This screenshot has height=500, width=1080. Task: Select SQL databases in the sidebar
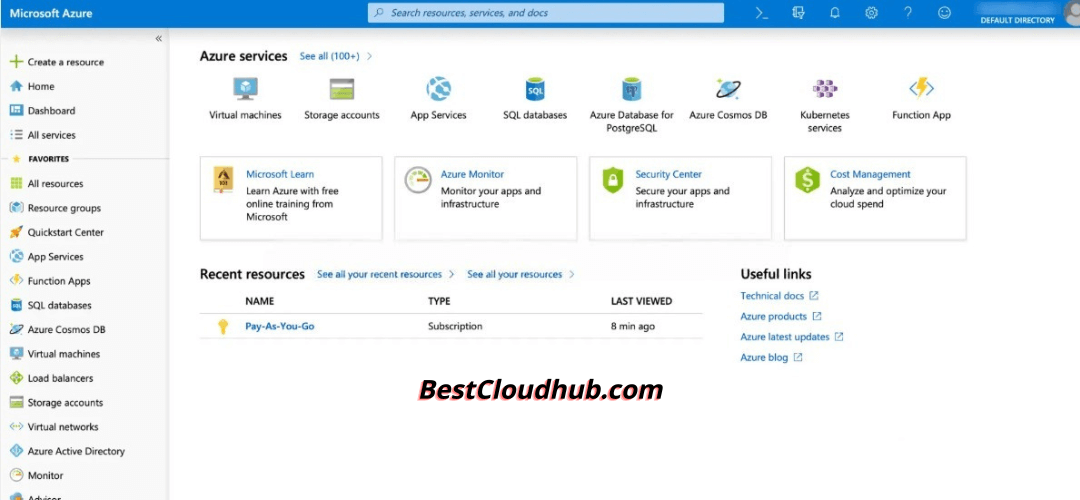coord(59,305)
